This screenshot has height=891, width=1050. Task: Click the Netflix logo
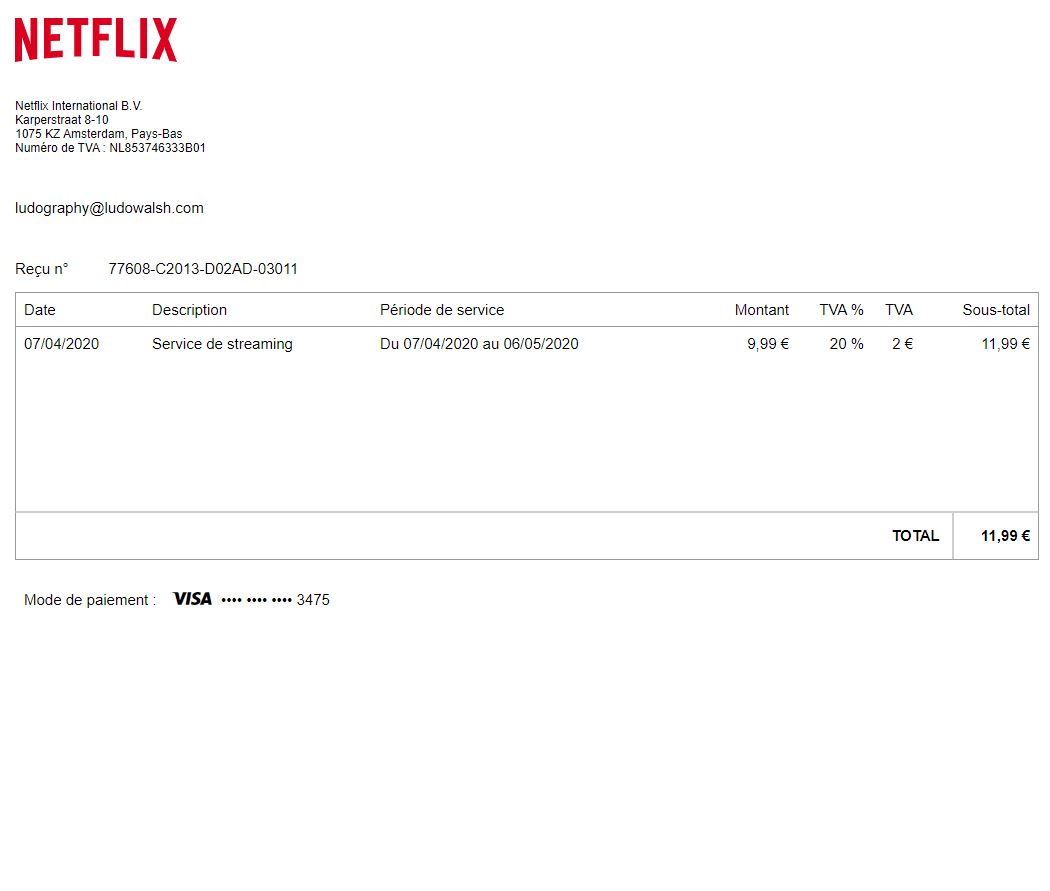(x=96, y=39)
